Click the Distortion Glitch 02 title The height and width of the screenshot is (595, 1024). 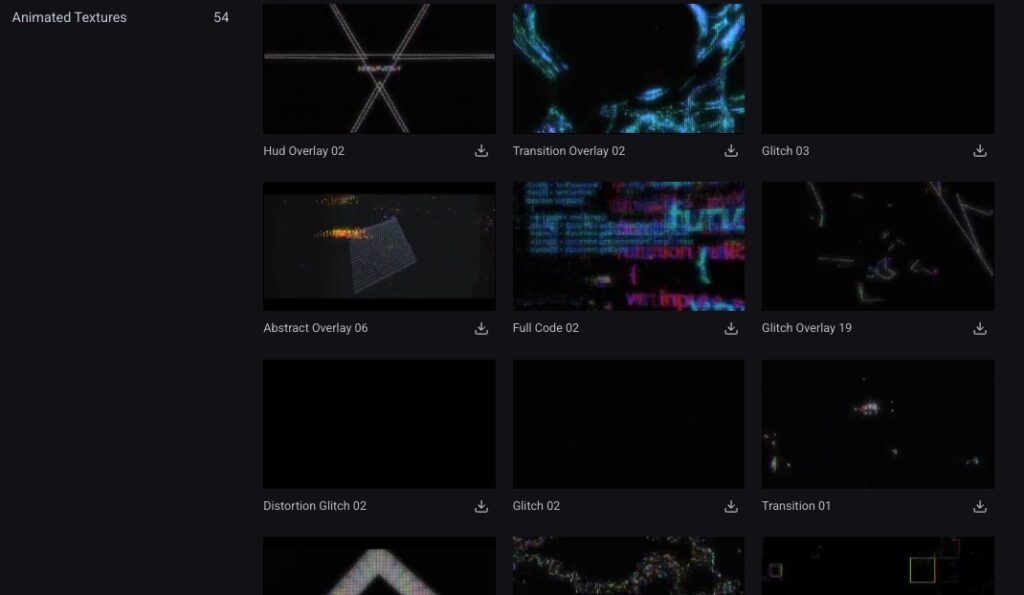(x=314, y=506)
